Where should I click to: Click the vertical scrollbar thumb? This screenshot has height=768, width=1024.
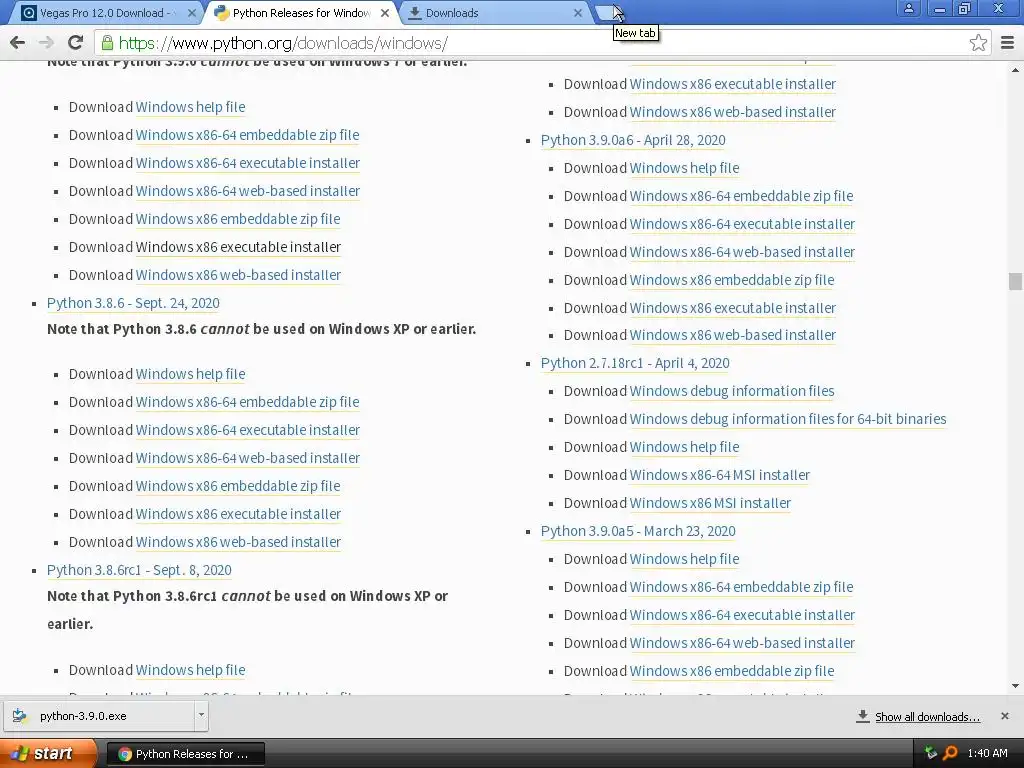1016,281
